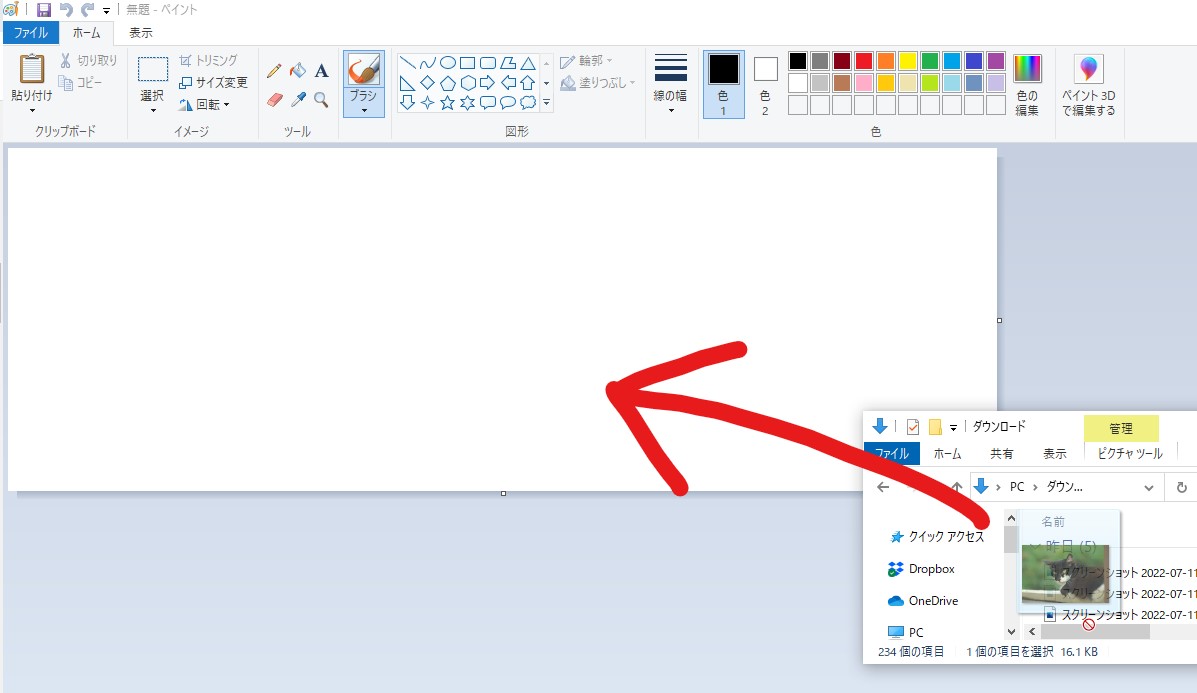This screenshot has width=1197, height=693.
Task: Choose the yellow color swatch
Action: click(x=908, y=61)
